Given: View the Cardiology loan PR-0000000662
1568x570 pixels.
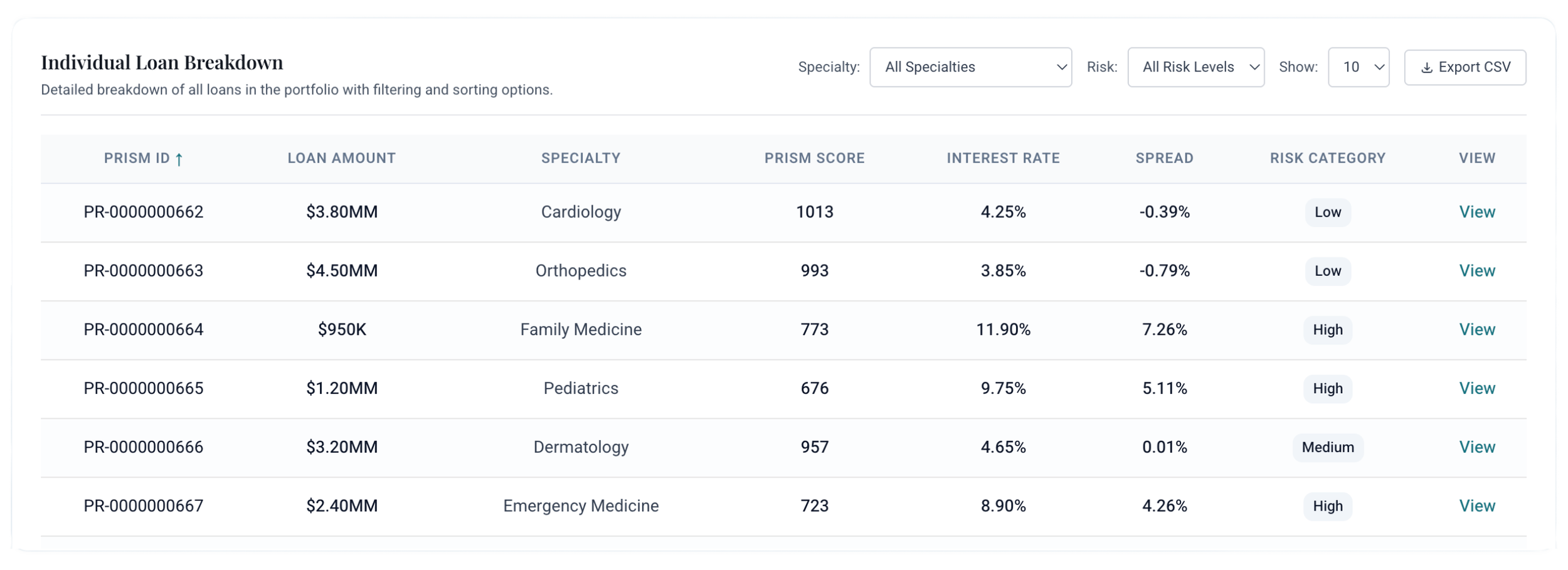Looking at the screenshot, I should tap(1476, 212).
